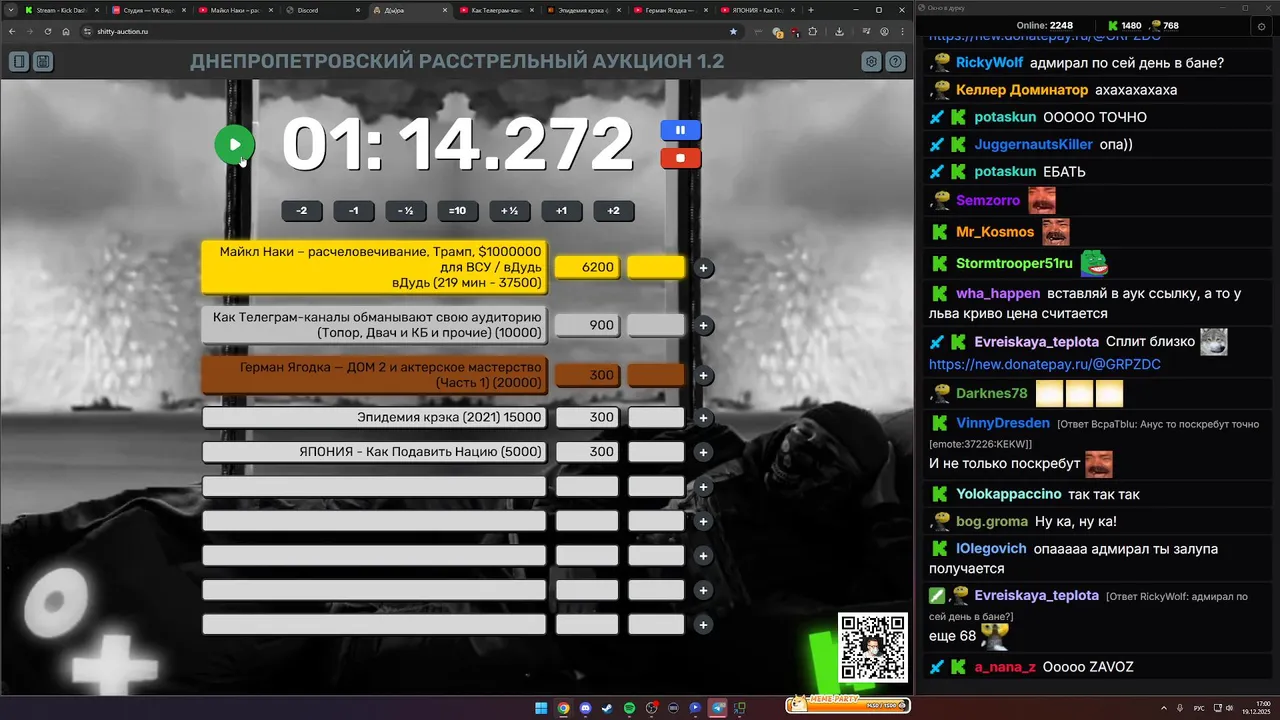Edit the Как Телеграм-каналы lot name field
The image size is (1280, 720).
tap(374, 325)
